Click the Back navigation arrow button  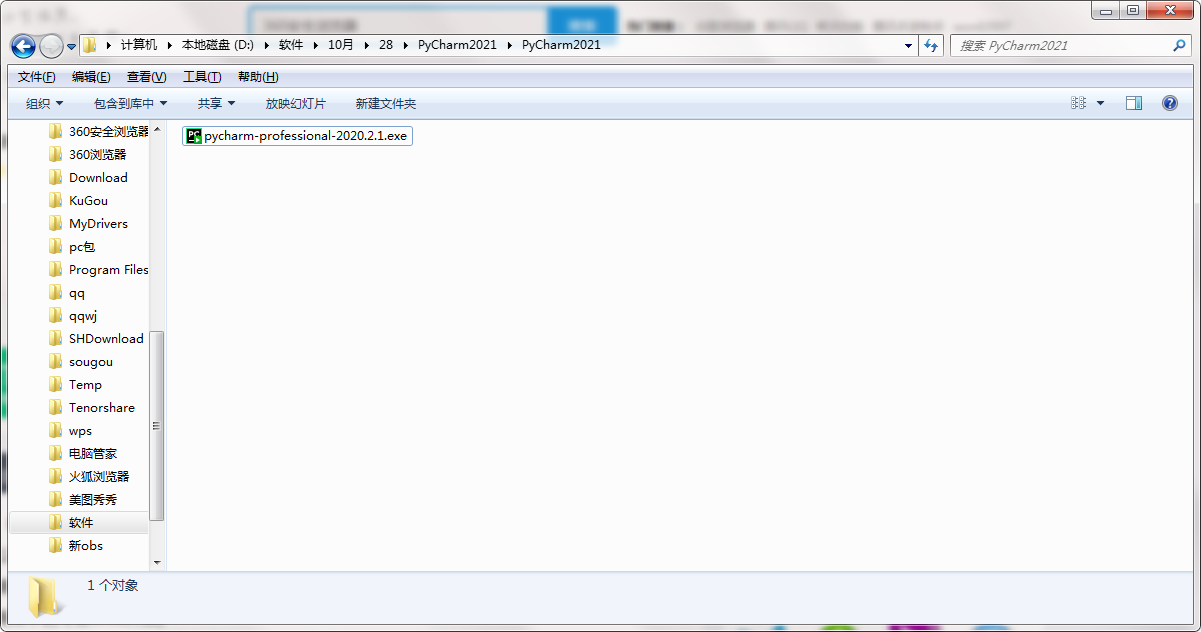23,46
